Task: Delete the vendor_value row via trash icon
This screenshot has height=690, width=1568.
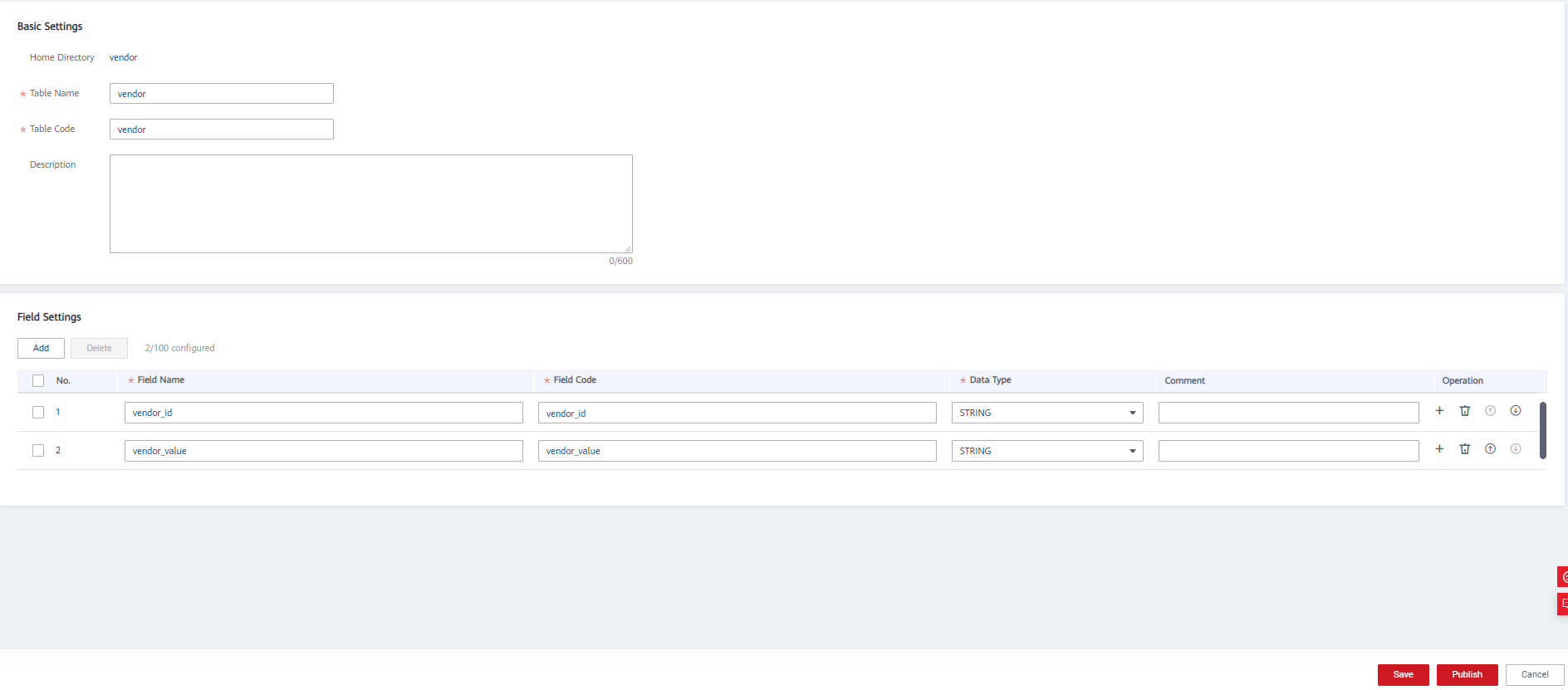Action: pos(1465,449)
